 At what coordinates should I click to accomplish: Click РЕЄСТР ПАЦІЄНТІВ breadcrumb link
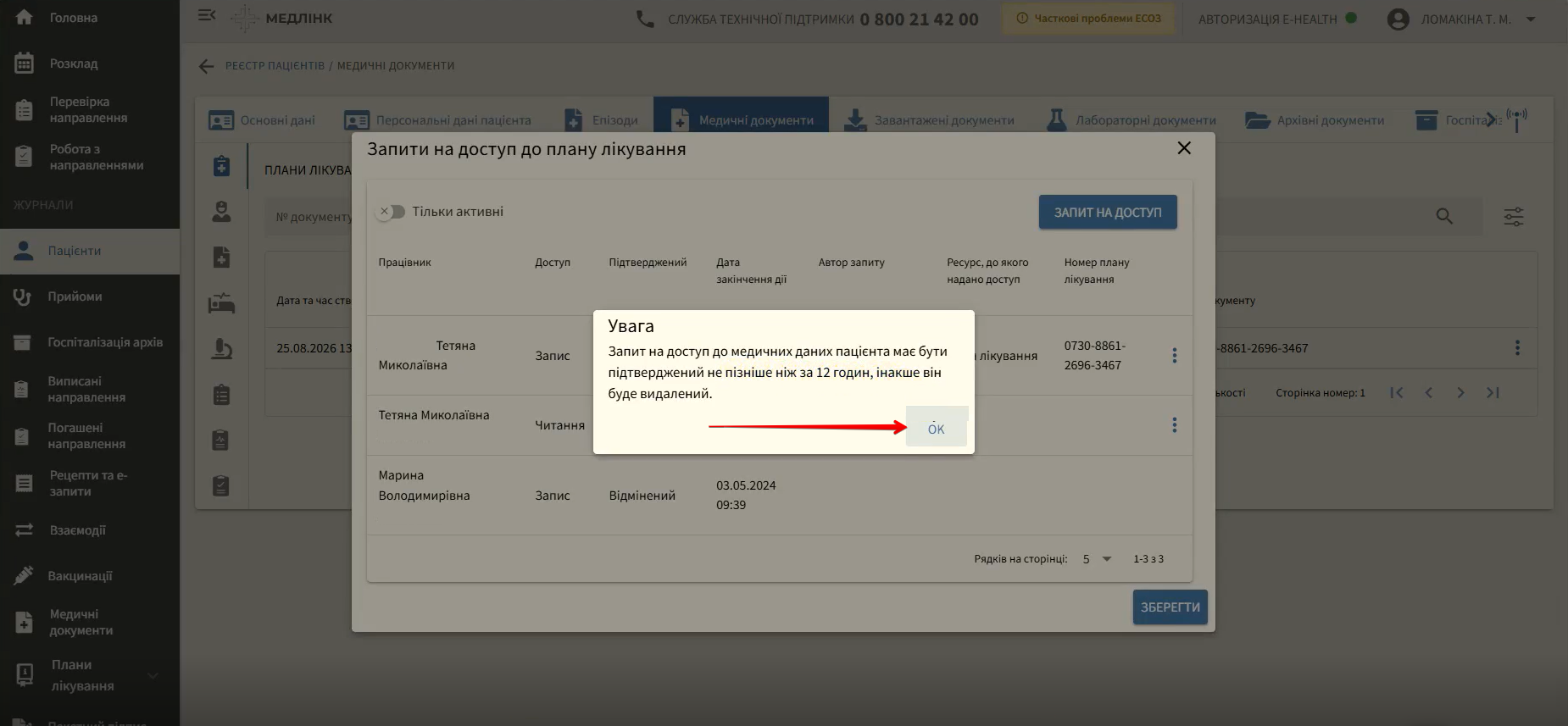[x=275, y=66]
